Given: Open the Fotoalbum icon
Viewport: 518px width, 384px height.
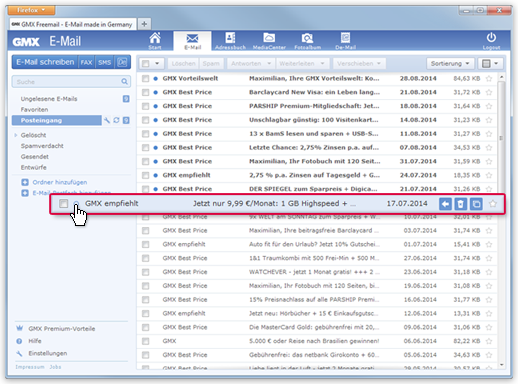Looking at the screenshot, I should tap(307, 41).
